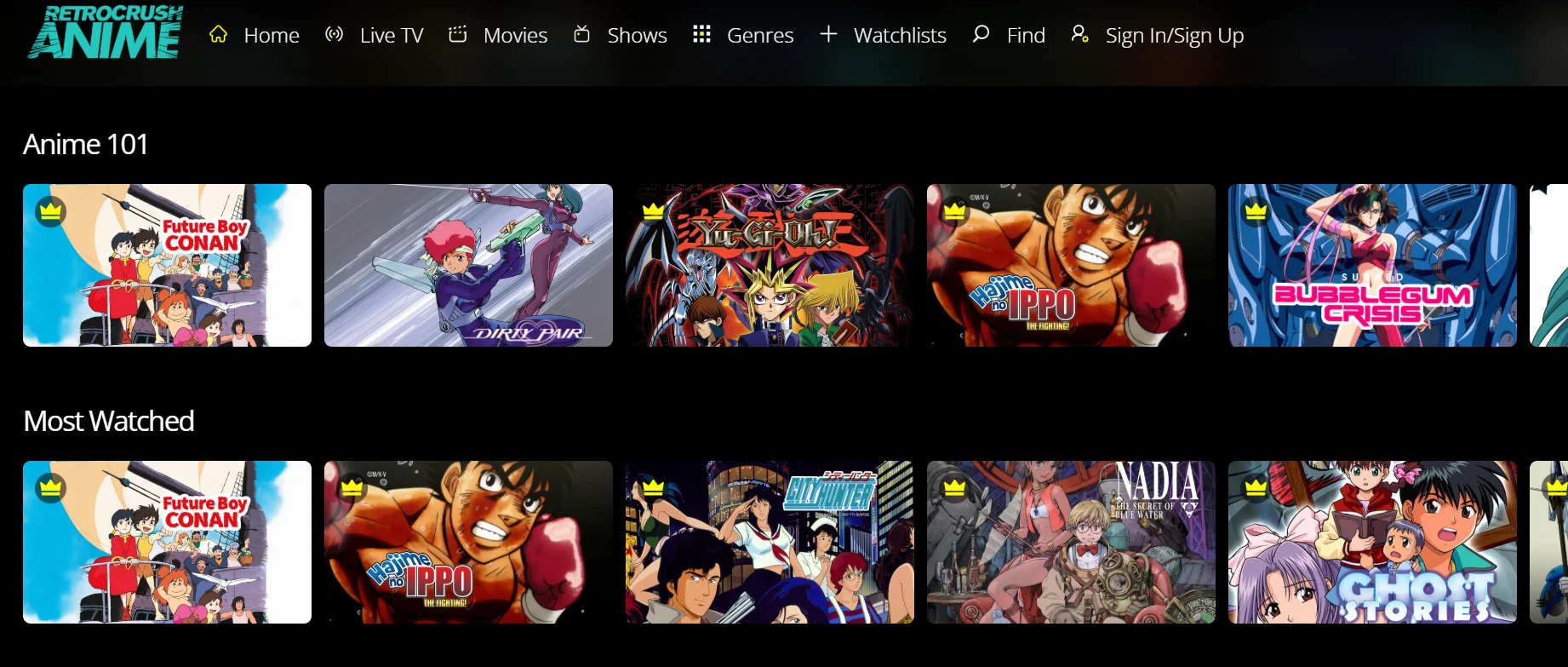1568x667 pixels.
Task: Click the Genres grid icon
Action: [x=701, y=34]
